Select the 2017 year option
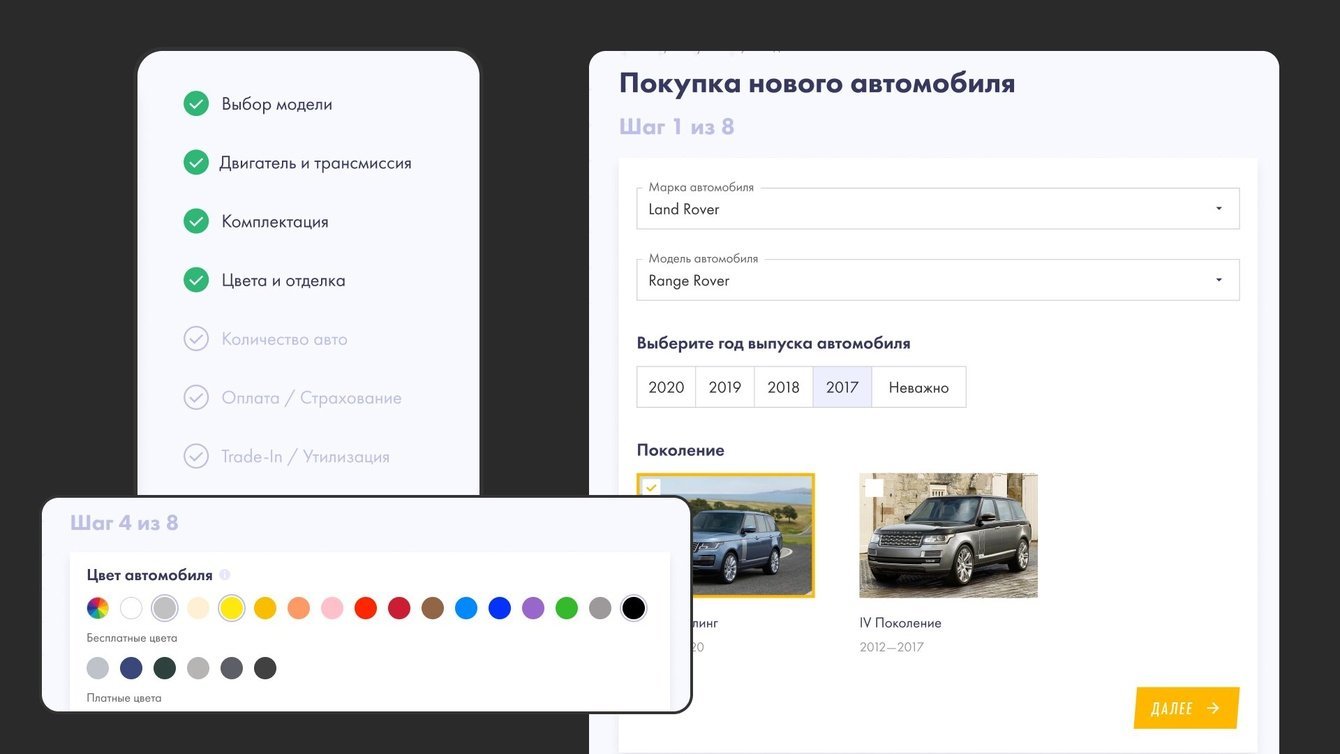The width and height of the screenshot is (1340, 754). 842,387
